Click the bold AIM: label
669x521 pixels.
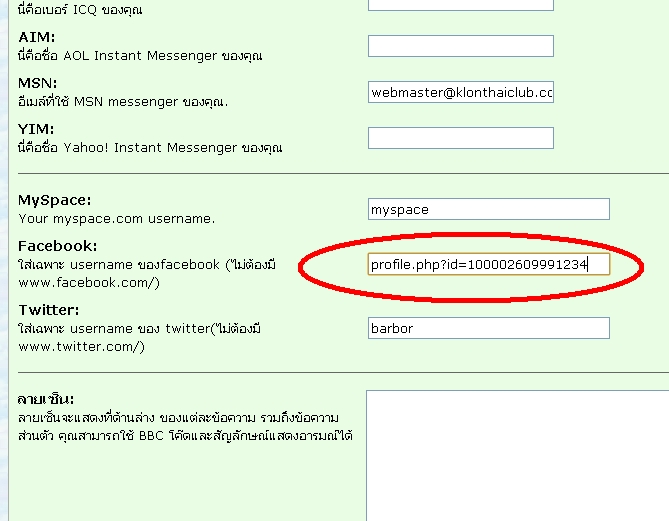point(36,36)
